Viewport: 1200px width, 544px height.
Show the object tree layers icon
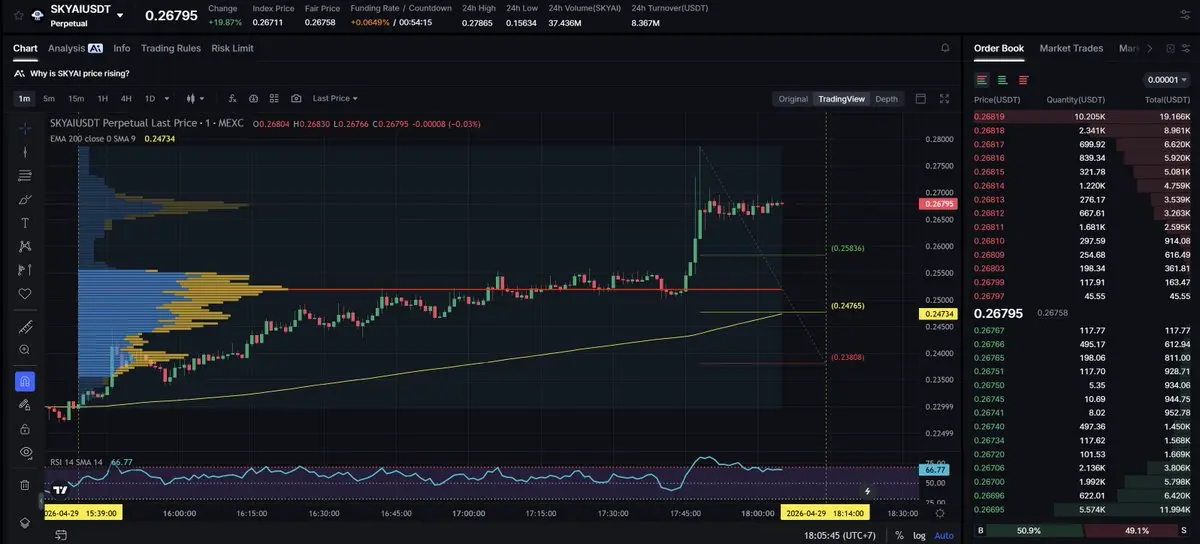tap(25, 523)
